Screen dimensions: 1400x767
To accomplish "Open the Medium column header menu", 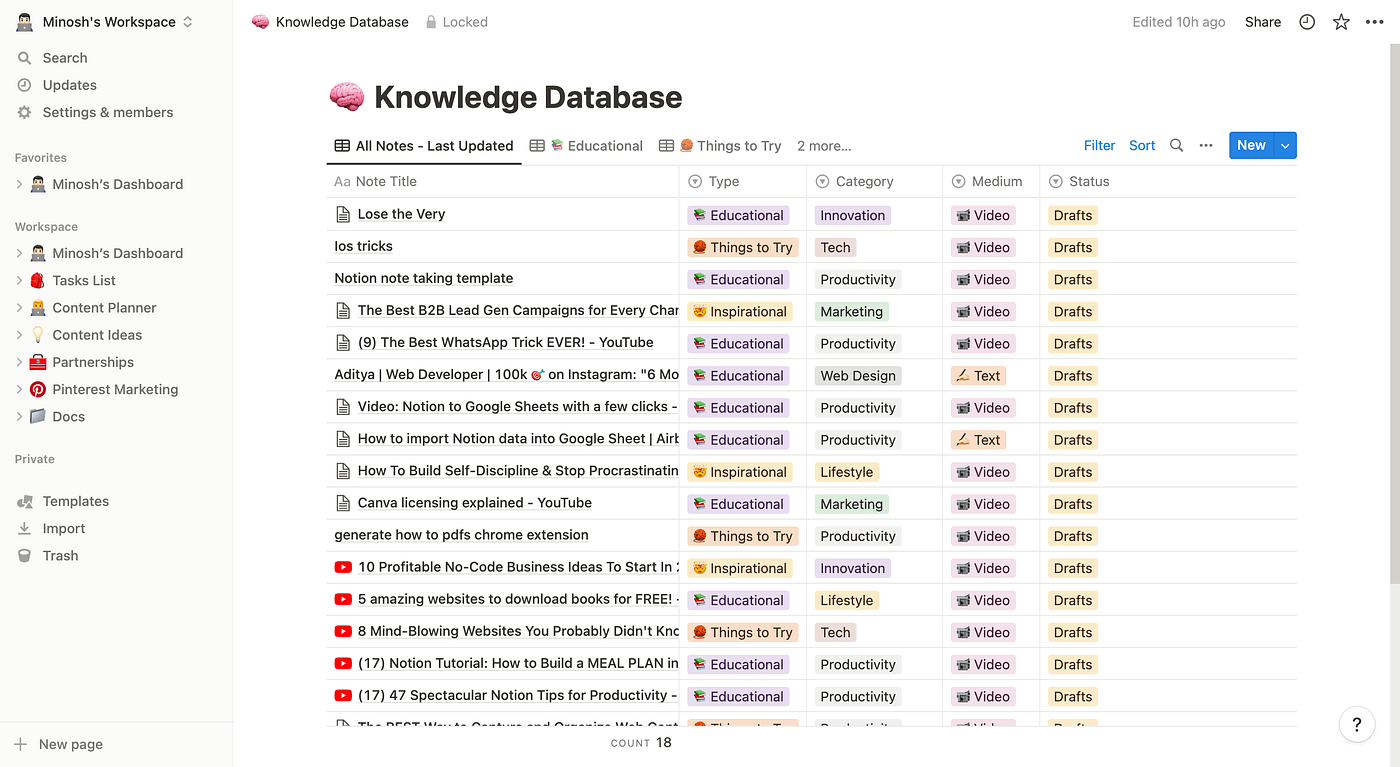I will click(x=991, y=181).
